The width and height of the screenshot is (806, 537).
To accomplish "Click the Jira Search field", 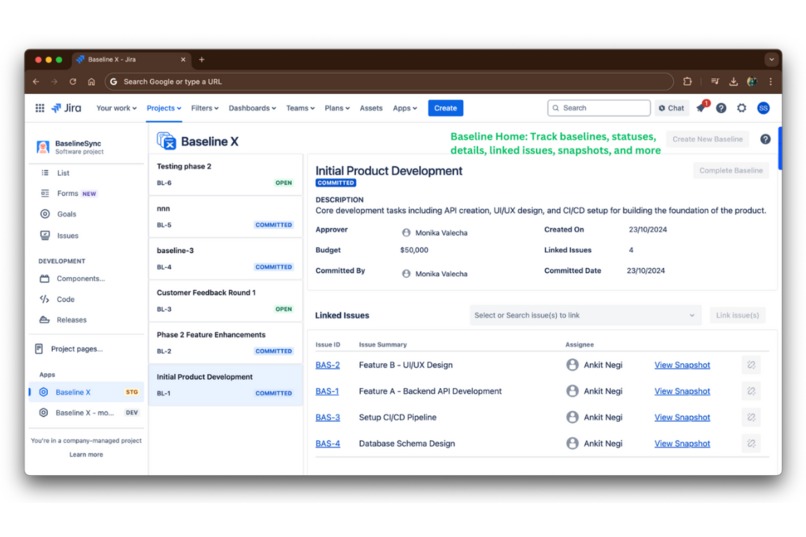I will click(x=599, y=108).
